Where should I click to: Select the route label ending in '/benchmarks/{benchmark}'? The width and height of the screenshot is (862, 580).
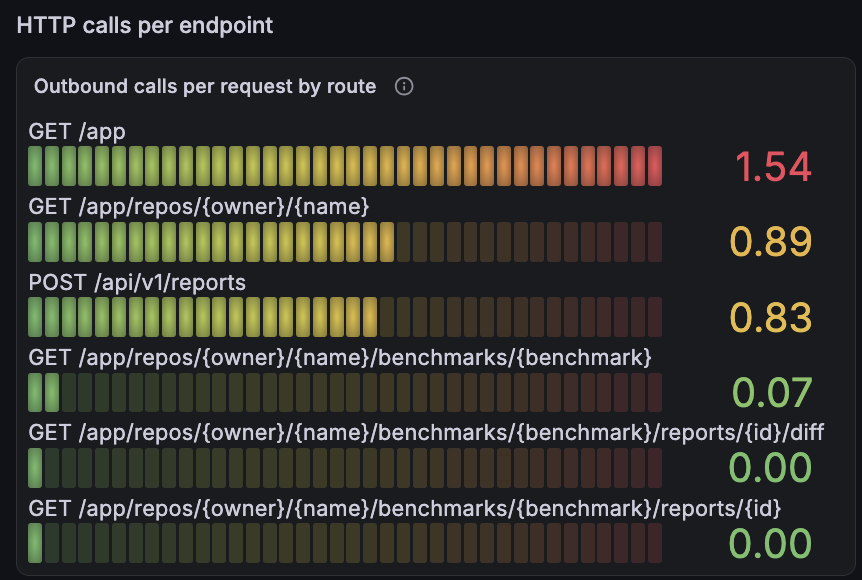coord(340,358)
